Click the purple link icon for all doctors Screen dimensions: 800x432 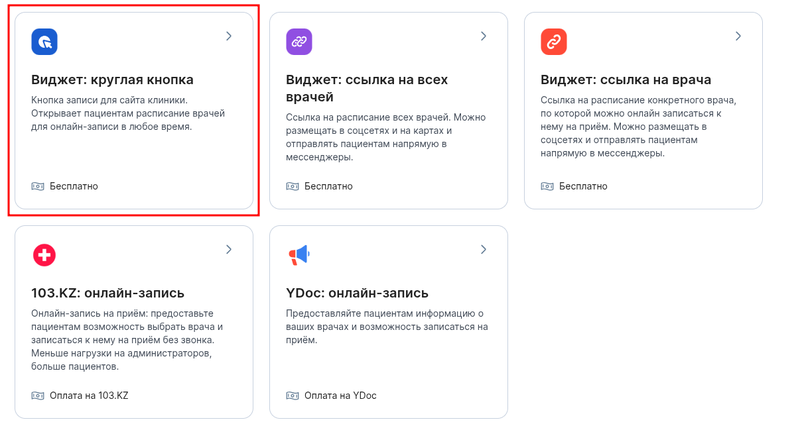coord(299,42)
